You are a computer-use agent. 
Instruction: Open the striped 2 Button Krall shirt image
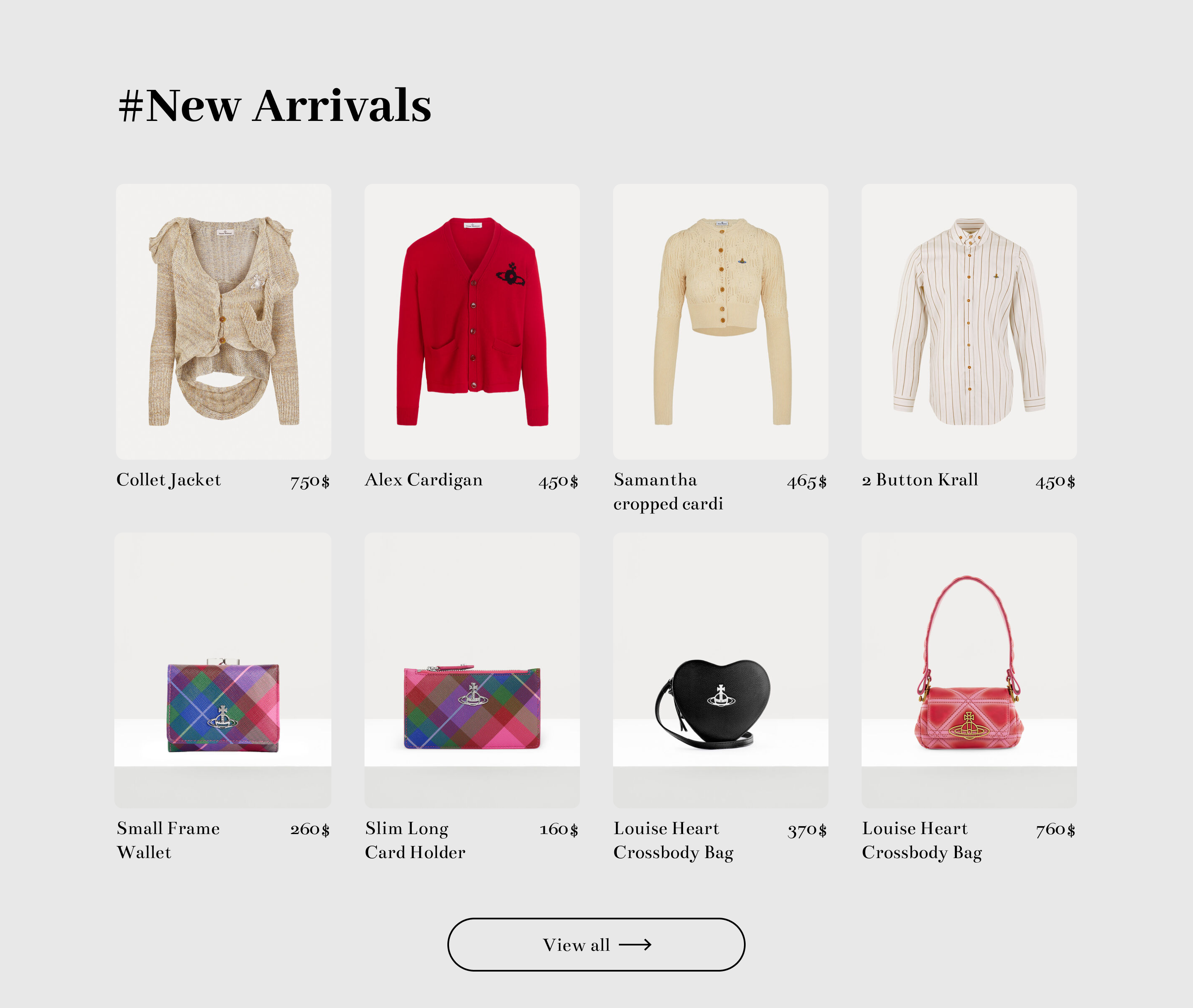tap(969, 322)
